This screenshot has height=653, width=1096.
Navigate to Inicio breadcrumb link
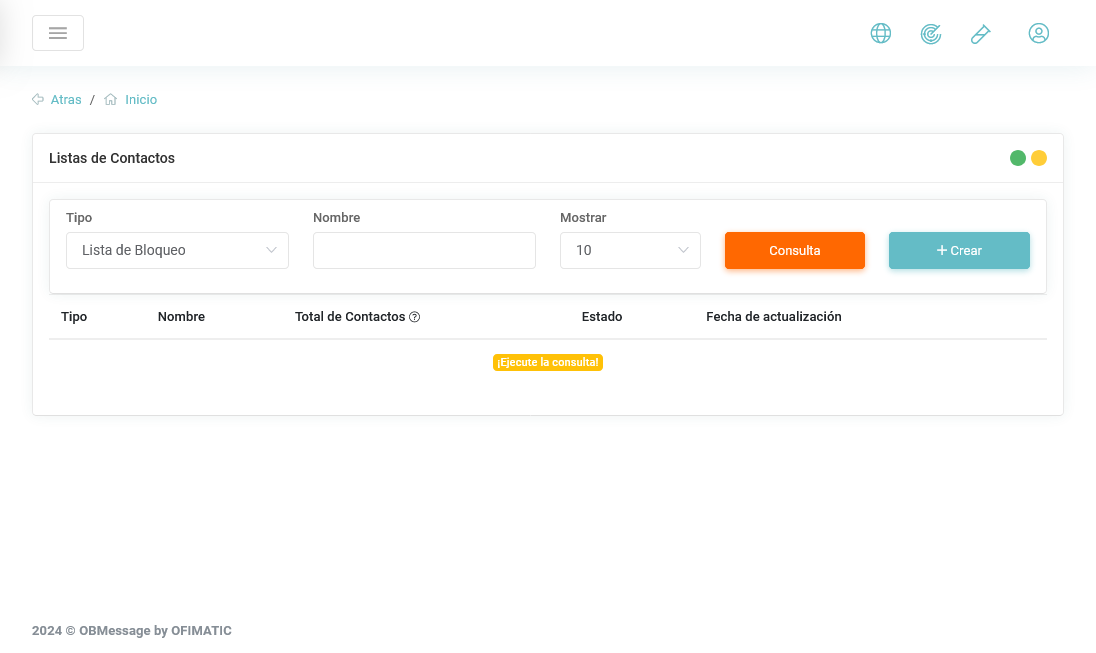141,100
